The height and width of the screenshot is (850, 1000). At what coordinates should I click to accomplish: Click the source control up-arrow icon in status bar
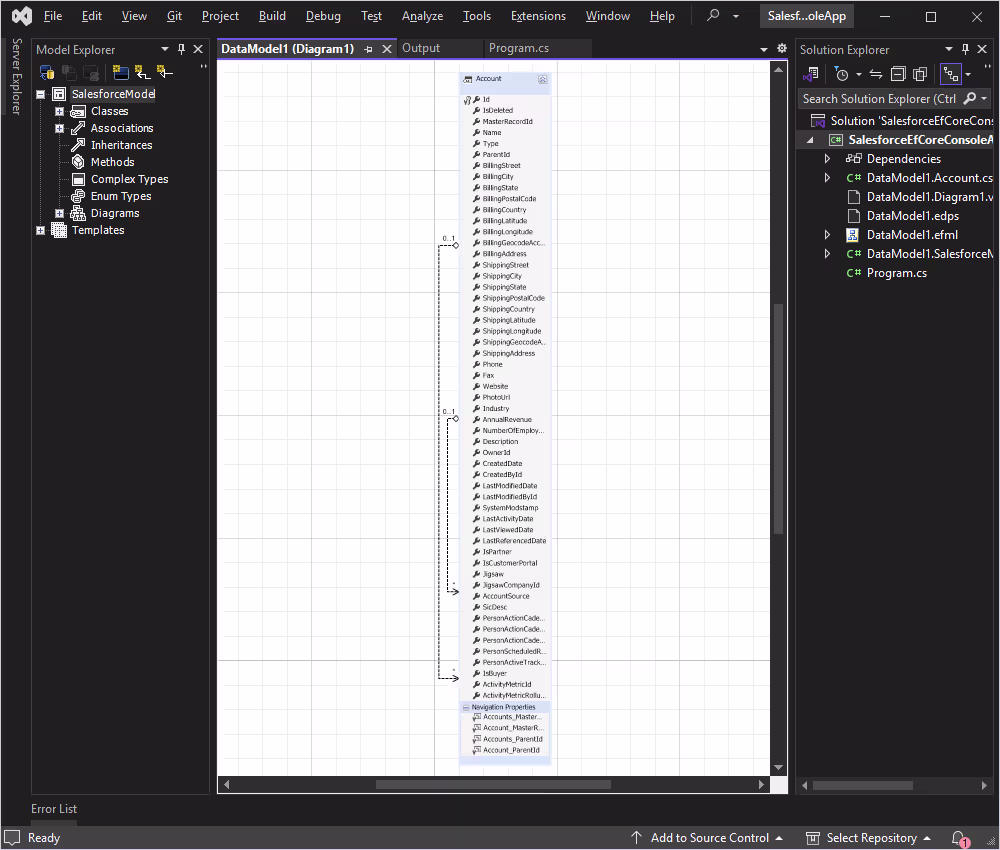point(636,837)
